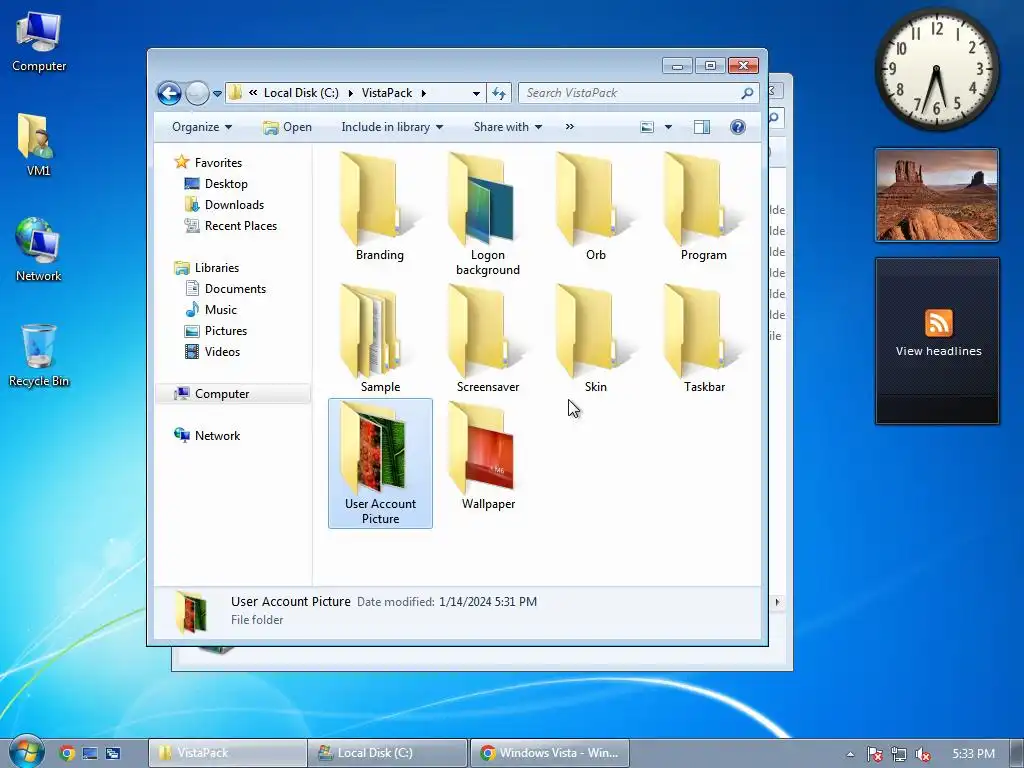Image resolution: width=1024 pixels, height=768 pixels.
Task: Select Network icon on desktop
Action: [39, 249]
